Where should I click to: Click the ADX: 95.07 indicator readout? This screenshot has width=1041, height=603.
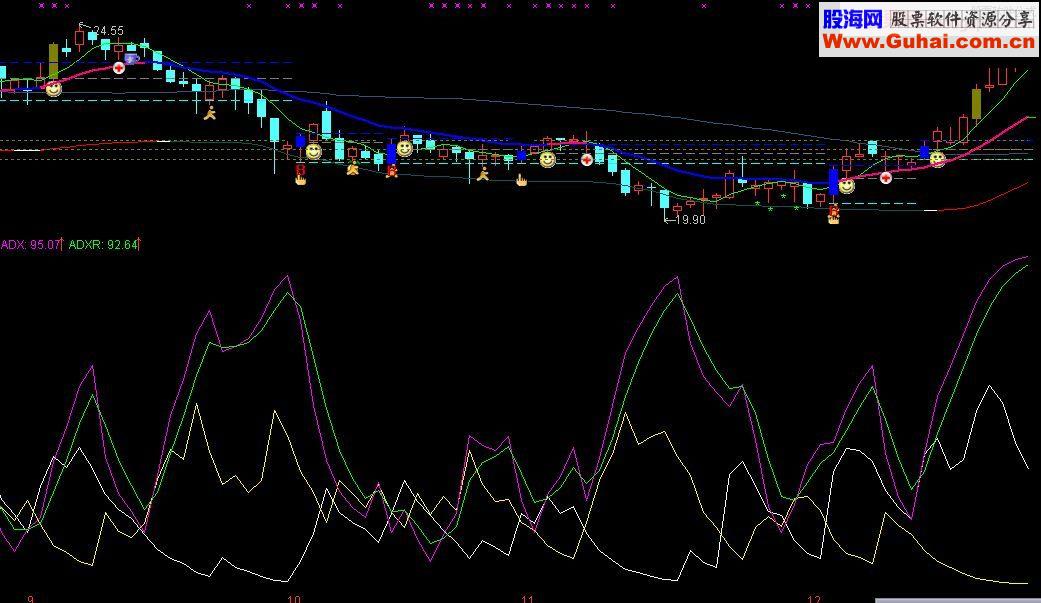(31, 244)
